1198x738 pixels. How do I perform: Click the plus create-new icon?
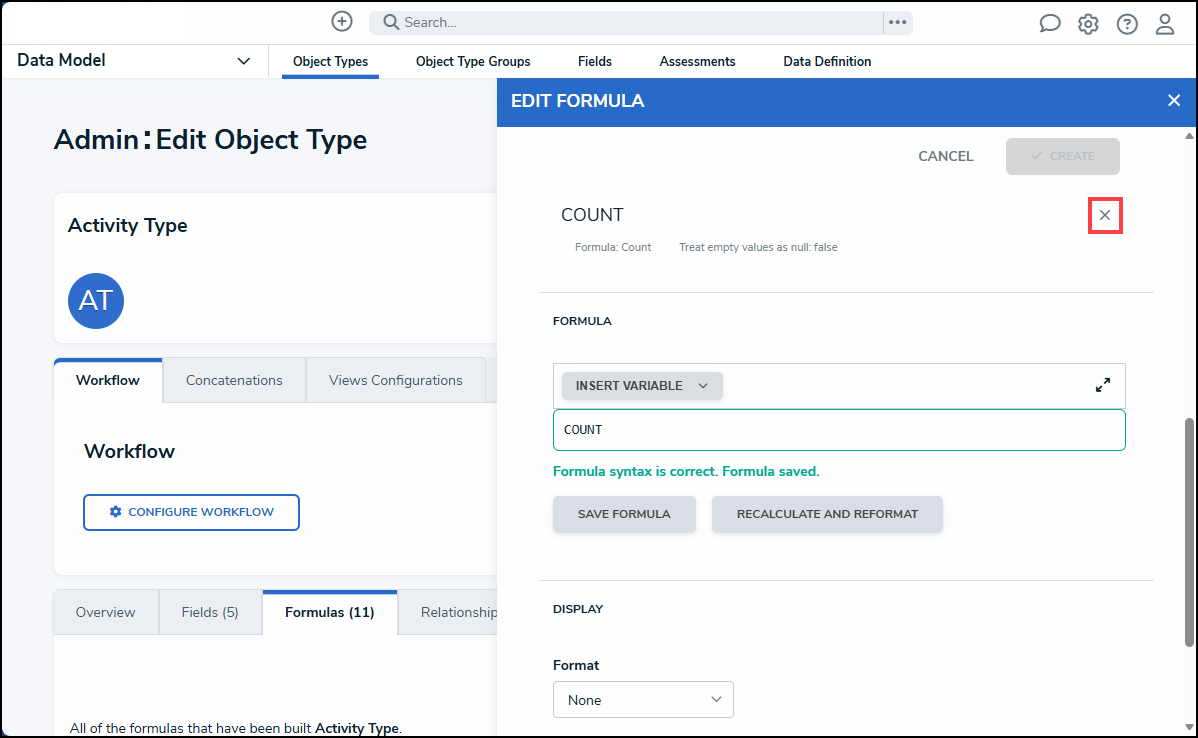tap(342, 21)
